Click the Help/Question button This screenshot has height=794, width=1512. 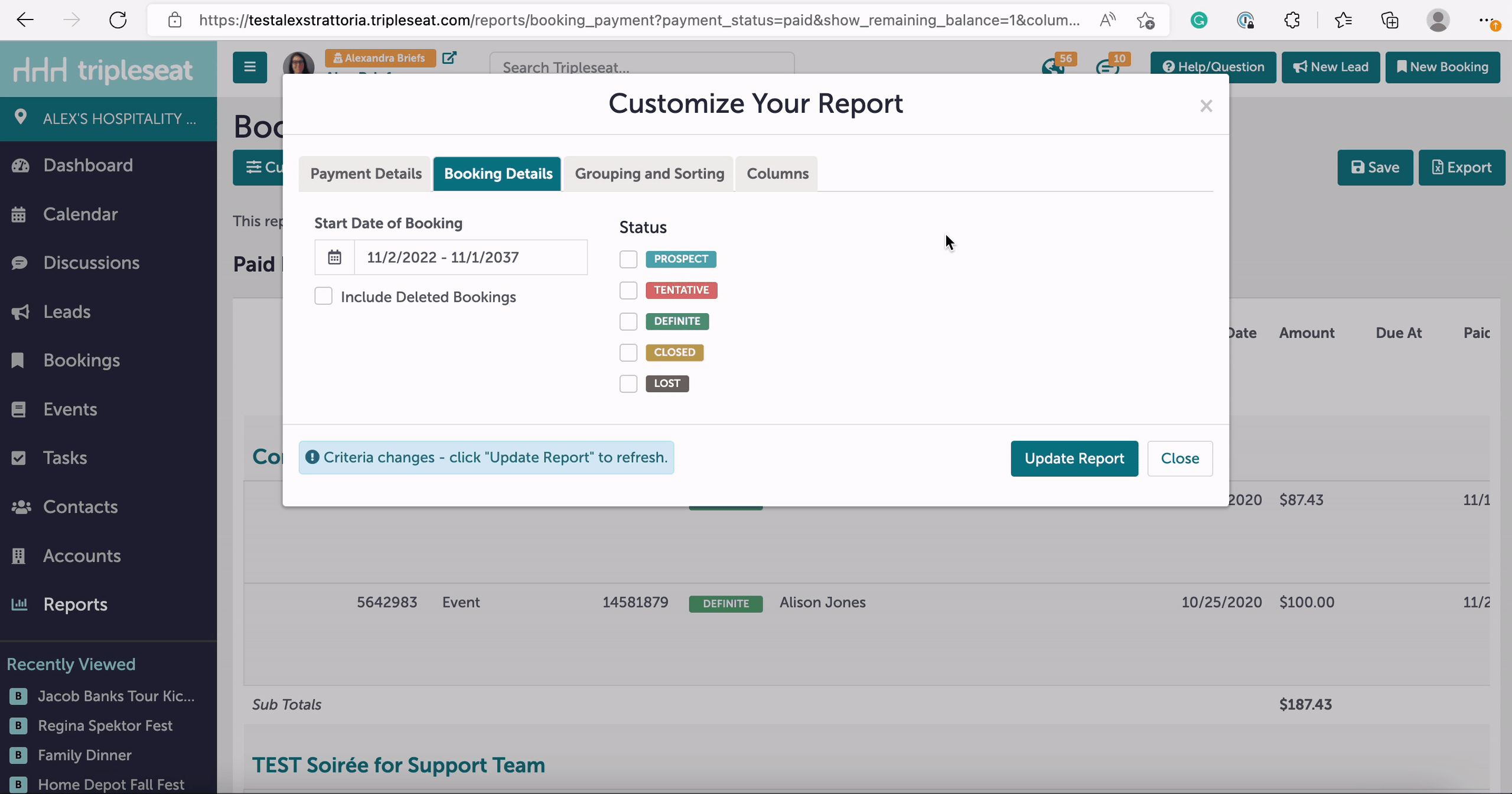pos(1213,67)
